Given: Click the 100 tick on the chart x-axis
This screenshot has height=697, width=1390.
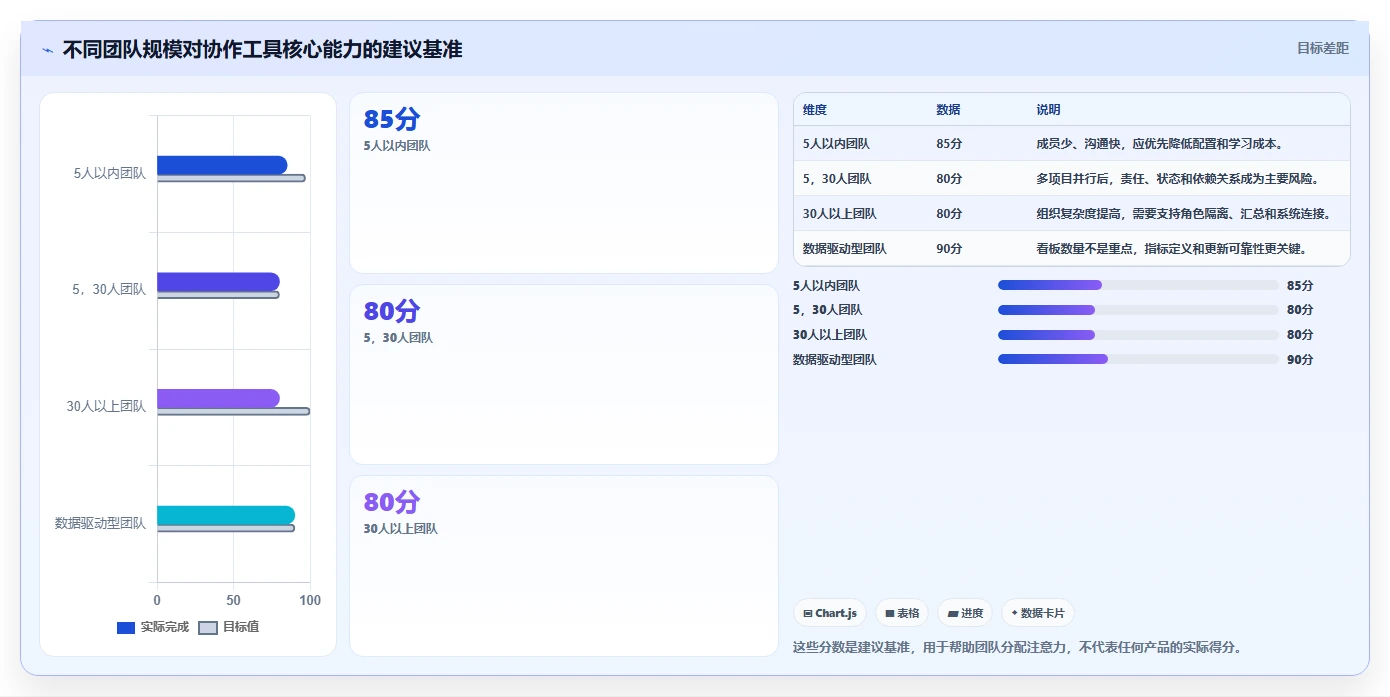Looking at the screenshot, I should (x=310, y=600).
